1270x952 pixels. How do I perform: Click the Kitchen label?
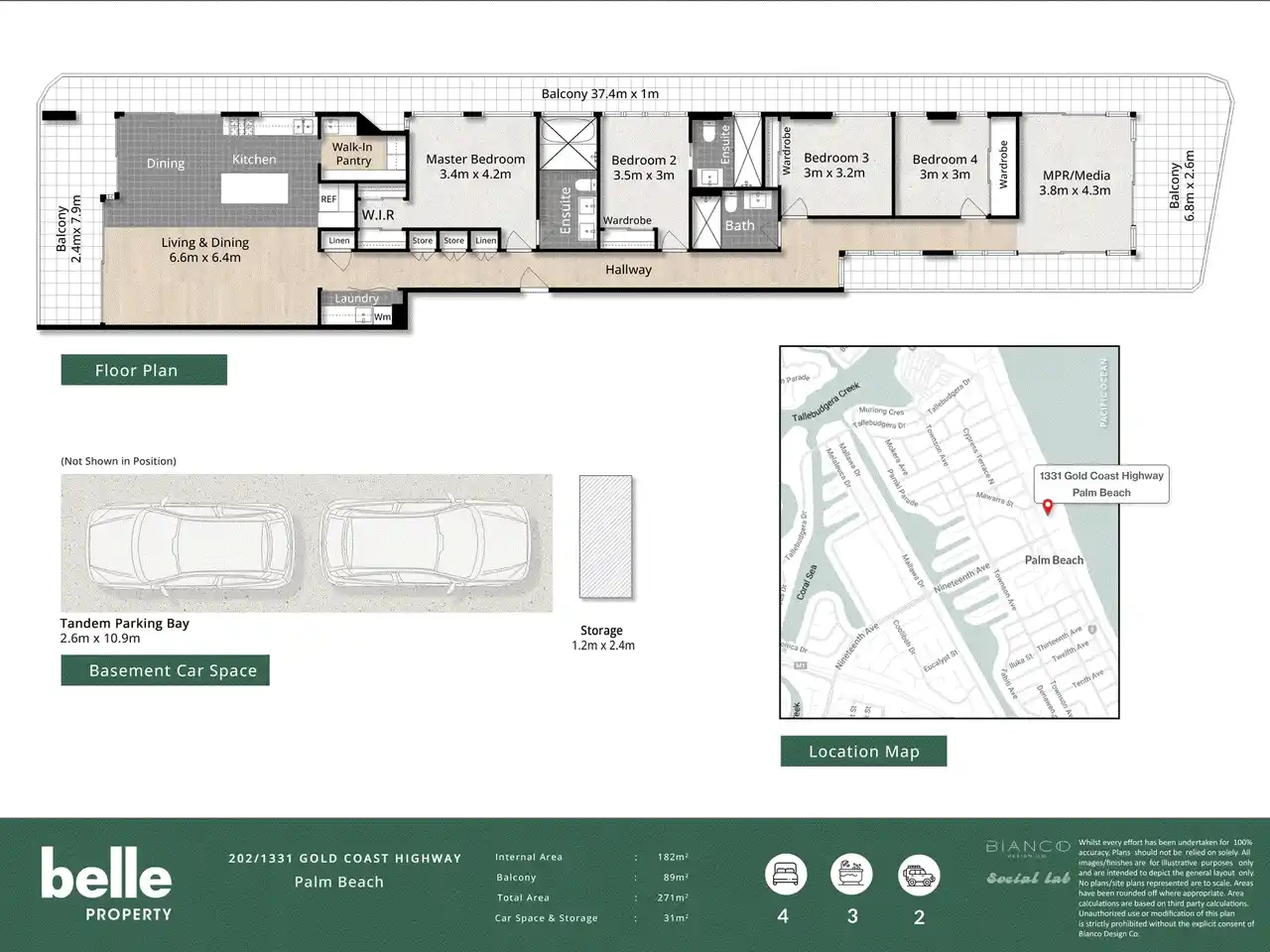pyautogui.click(x=254, y=160)
